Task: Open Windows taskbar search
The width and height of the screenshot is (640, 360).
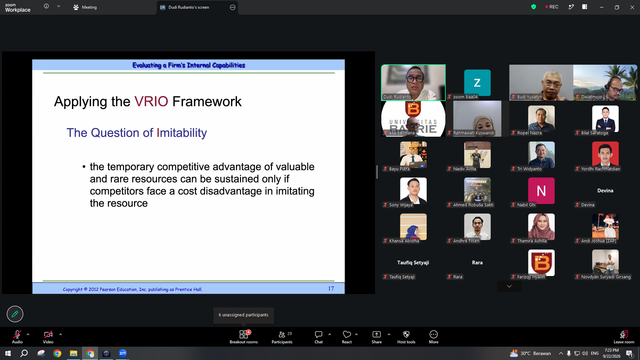Action: 24,353
